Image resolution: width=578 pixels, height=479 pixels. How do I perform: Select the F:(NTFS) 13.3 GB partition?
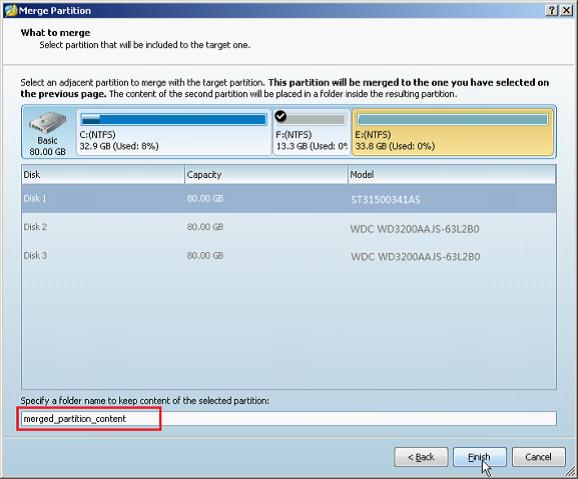311,132
